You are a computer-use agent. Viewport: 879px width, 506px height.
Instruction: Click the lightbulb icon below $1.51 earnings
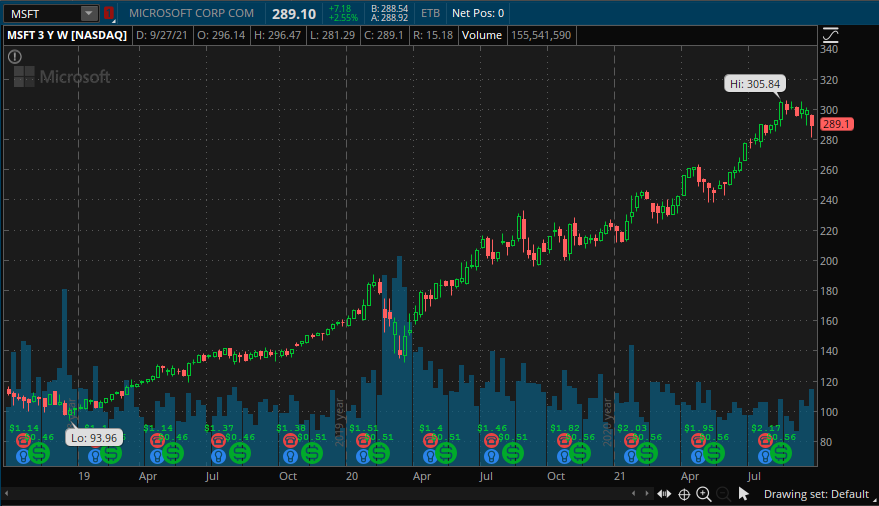(x=363, y=456)
